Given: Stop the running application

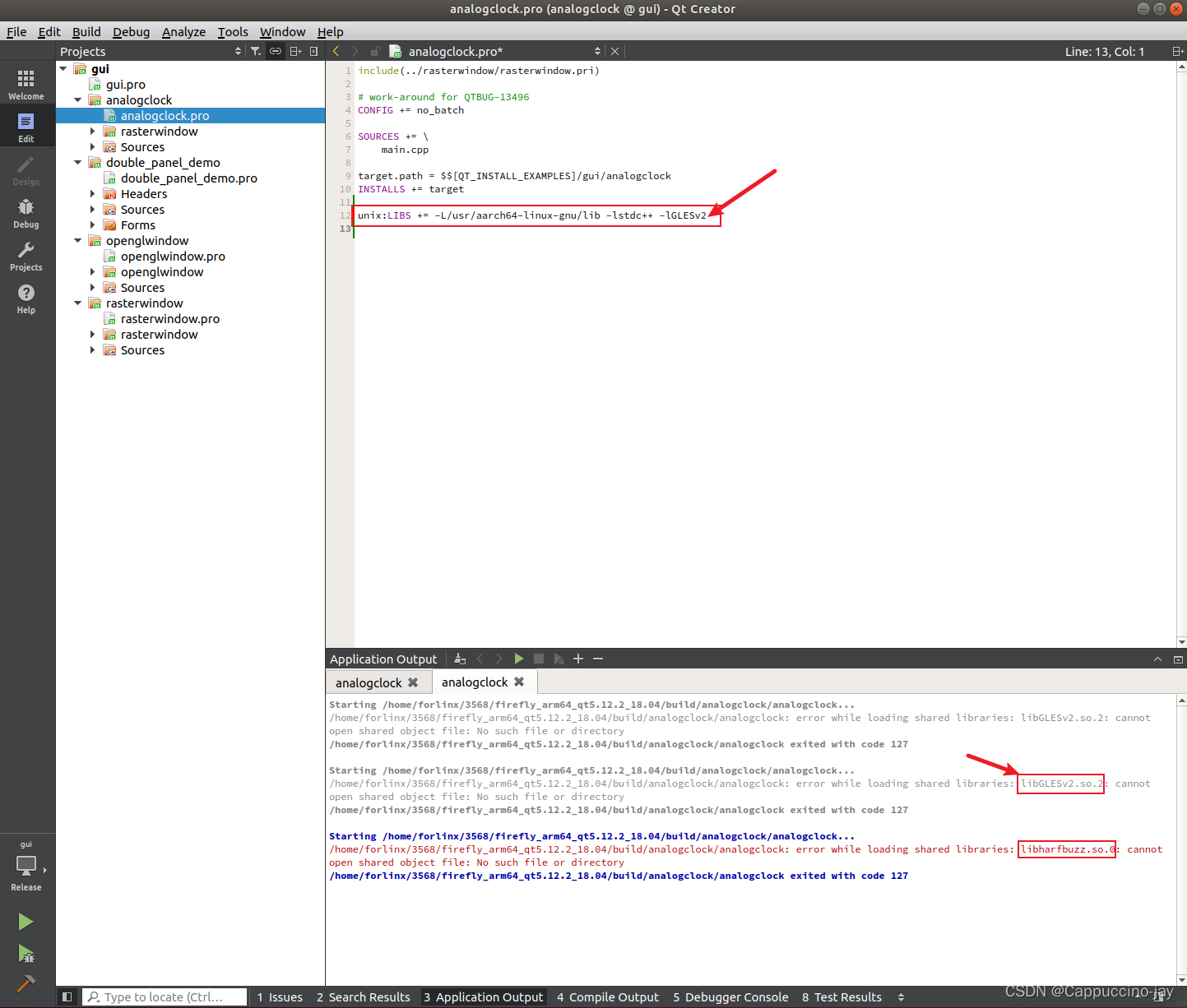Looking at the screenshot, I should 539,659.
